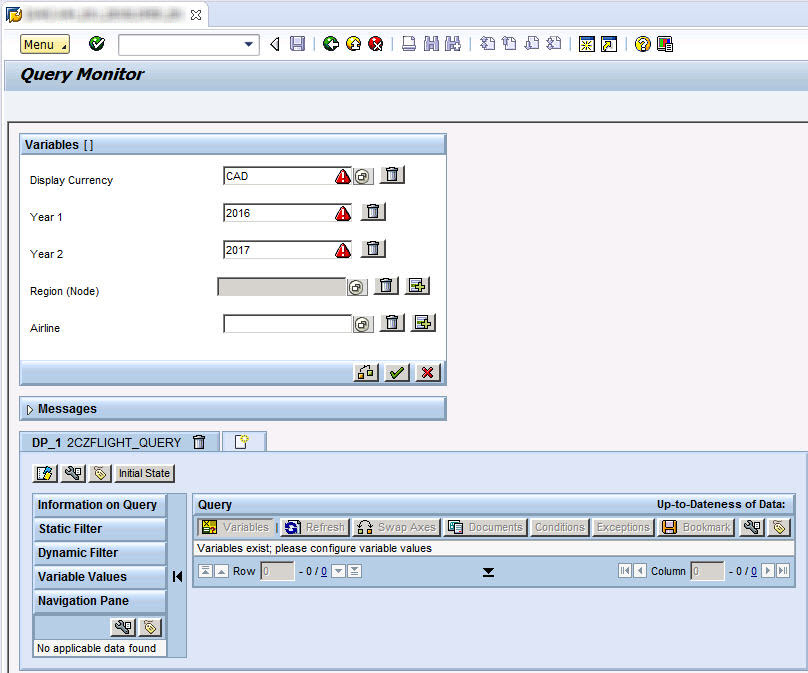Collapse the sidebar with the left arrow
Viewport: 808px width, 673px height.
coord(176,575)
